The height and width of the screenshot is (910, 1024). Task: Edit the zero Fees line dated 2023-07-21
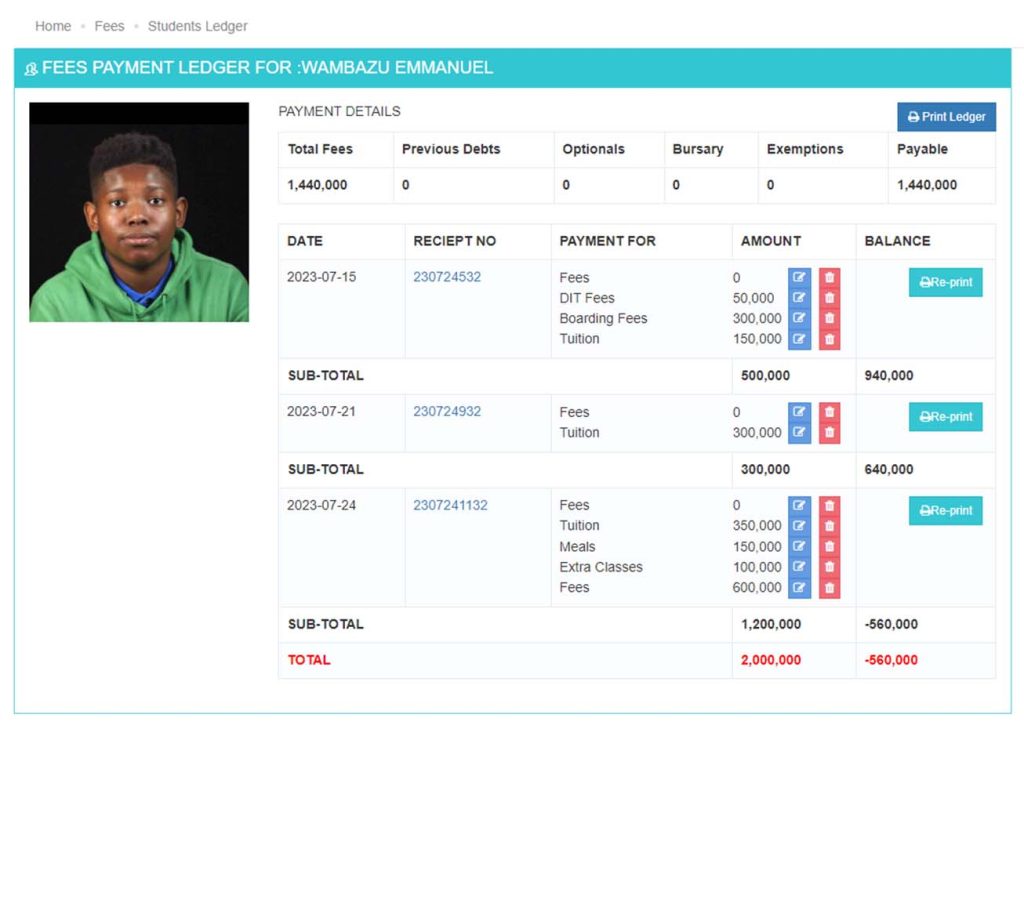[798, 411]
